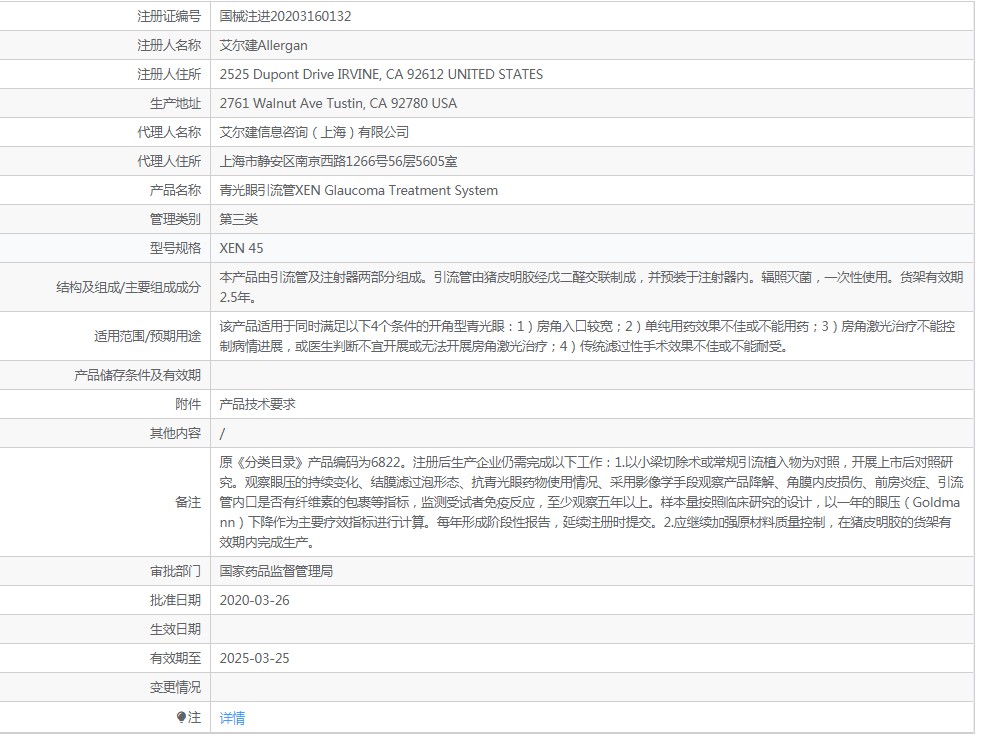Select registration number 国械注进20203160132

(x=285, y=16)
